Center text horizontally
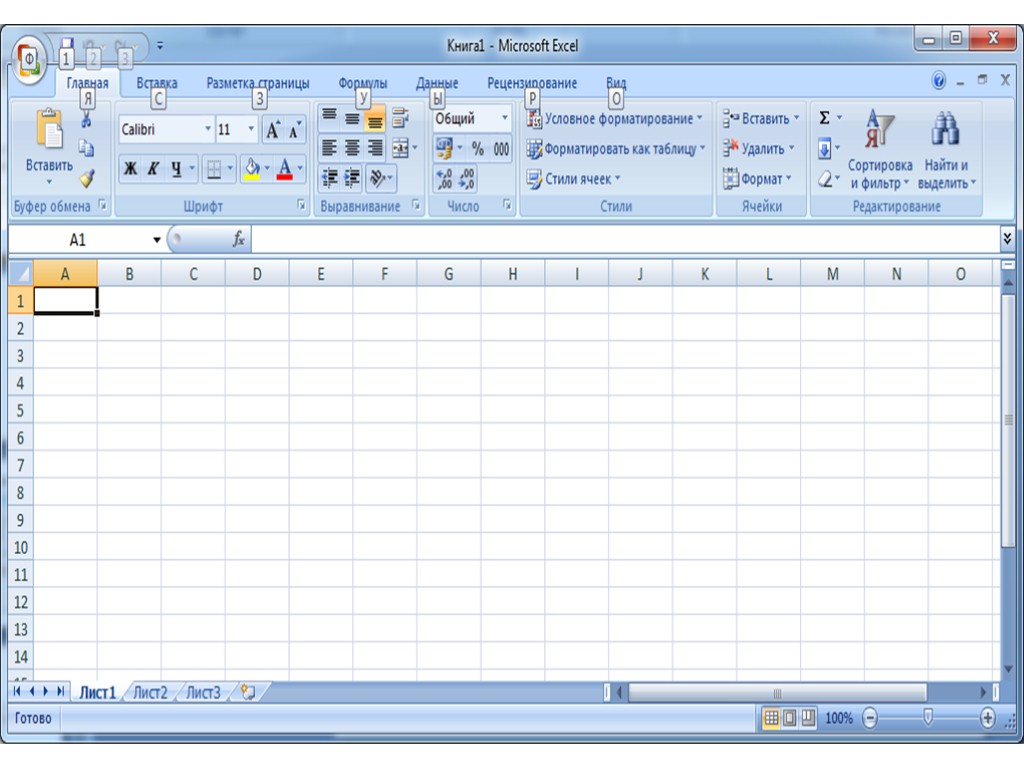 pos(352,148)
